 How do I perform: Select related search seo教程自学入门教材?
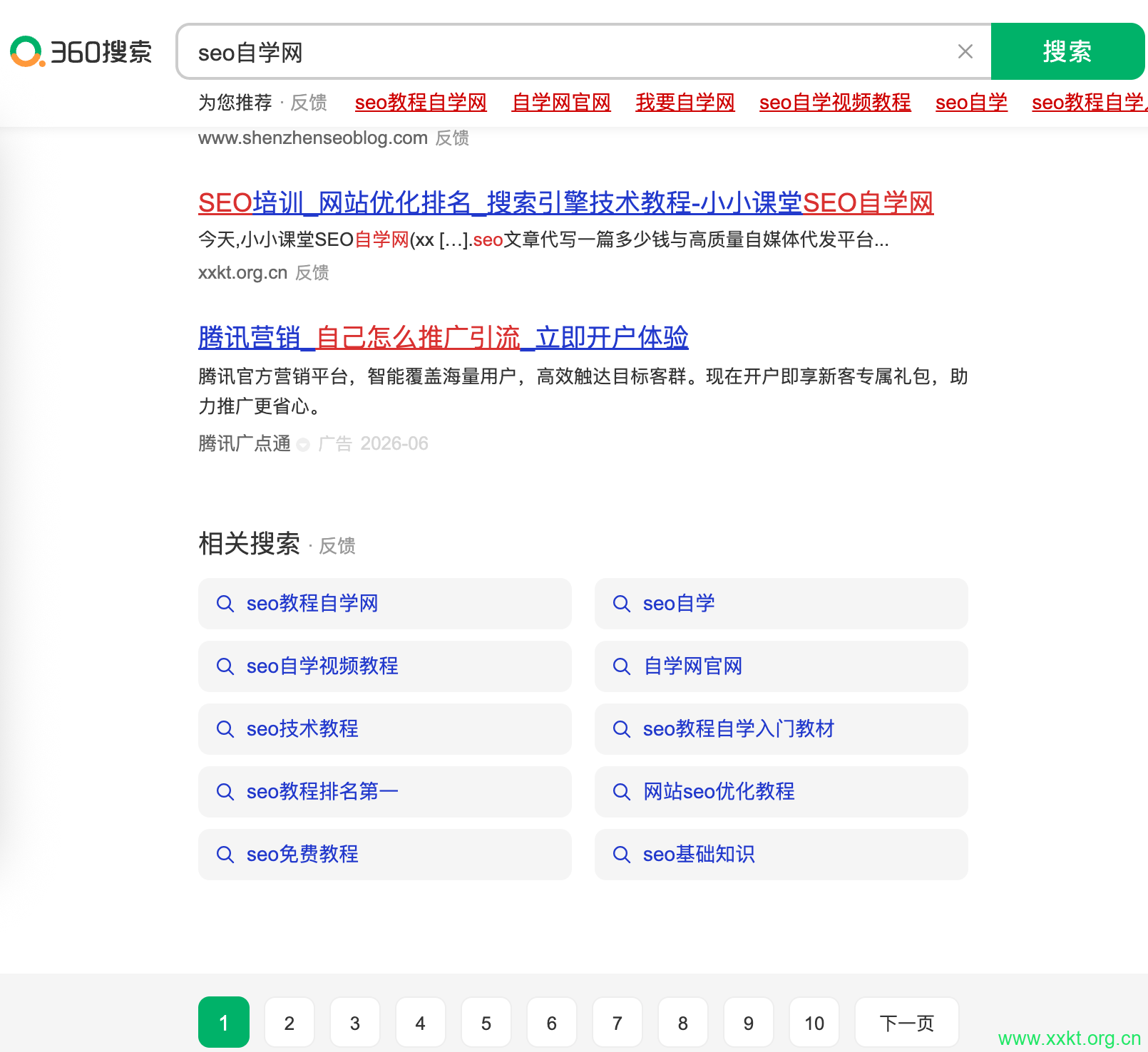[x=781, y=729]
